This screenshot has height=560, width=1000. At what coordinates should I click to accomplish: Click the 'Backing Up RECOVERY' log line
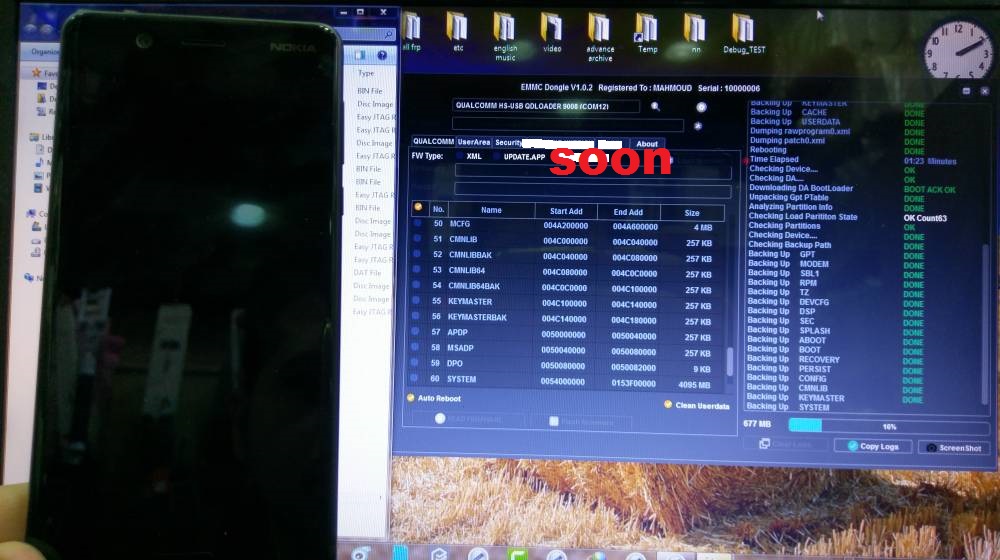793,359
